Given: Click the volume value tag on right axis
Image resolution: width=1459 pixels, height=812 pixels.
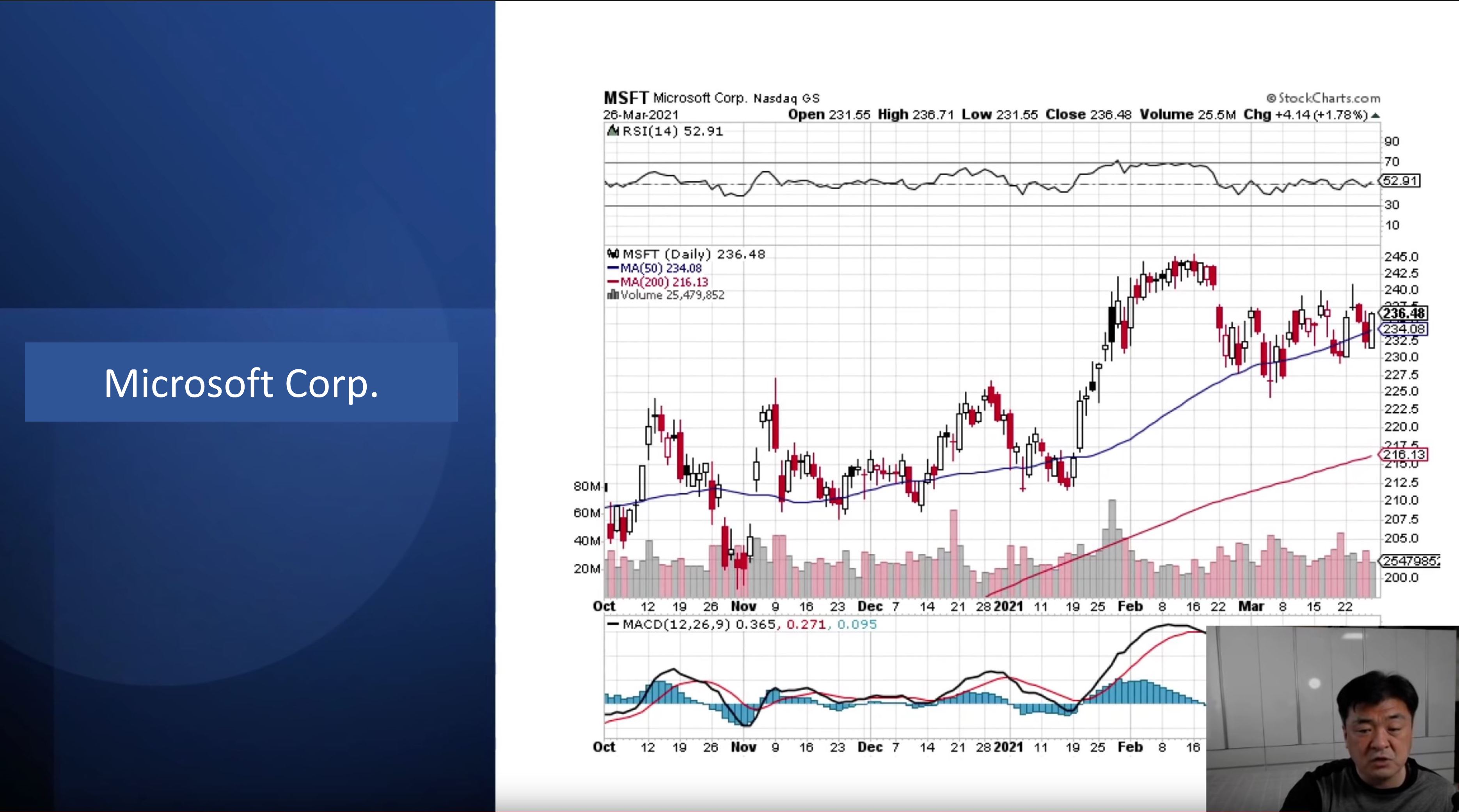Looking at the screenshot, I should [x=1409, y=560].
